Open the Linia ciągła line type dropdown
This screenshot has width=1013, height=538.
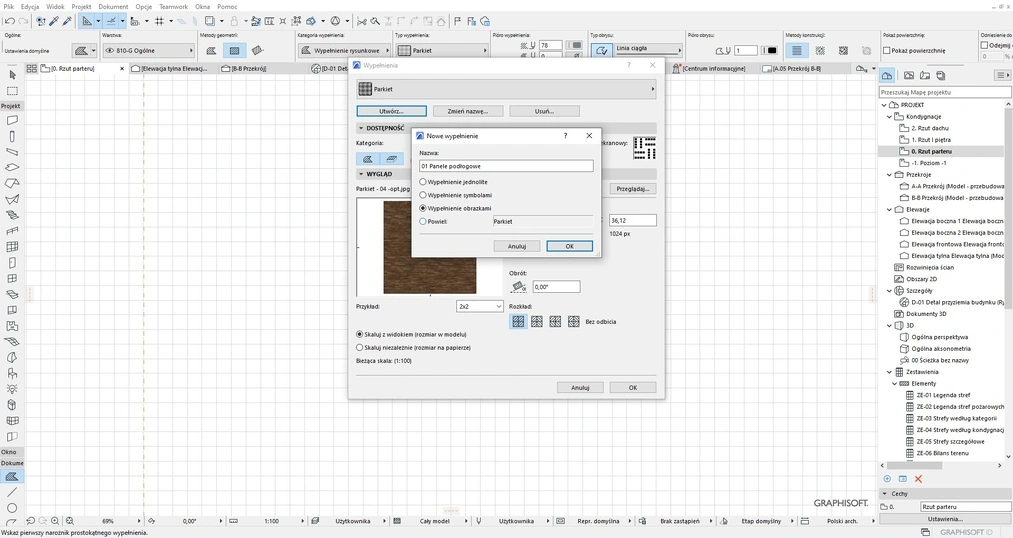tap(647, 48)
